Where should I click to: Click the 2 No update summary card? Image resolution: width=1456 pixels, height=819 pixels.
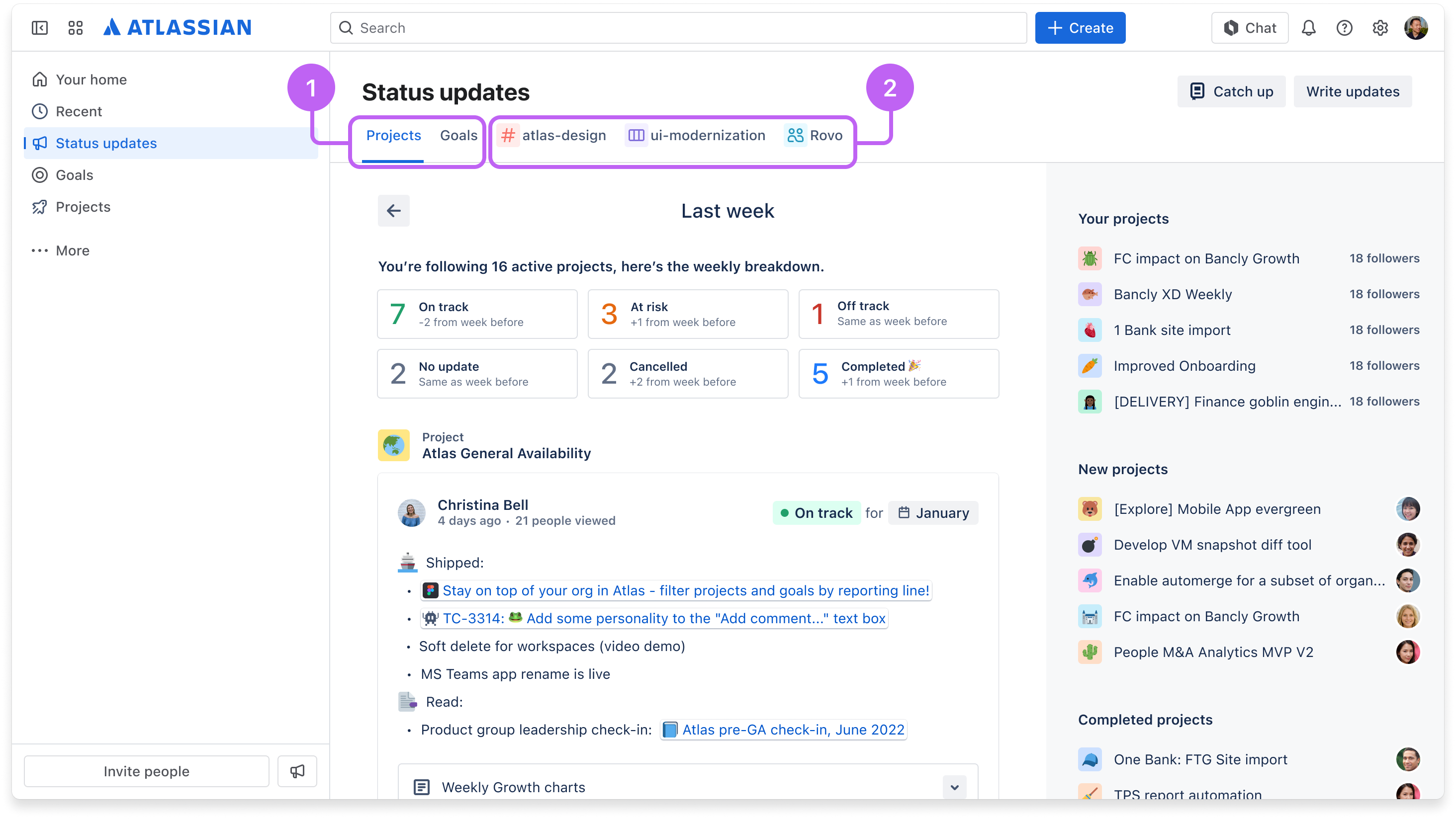pos(477,373)
